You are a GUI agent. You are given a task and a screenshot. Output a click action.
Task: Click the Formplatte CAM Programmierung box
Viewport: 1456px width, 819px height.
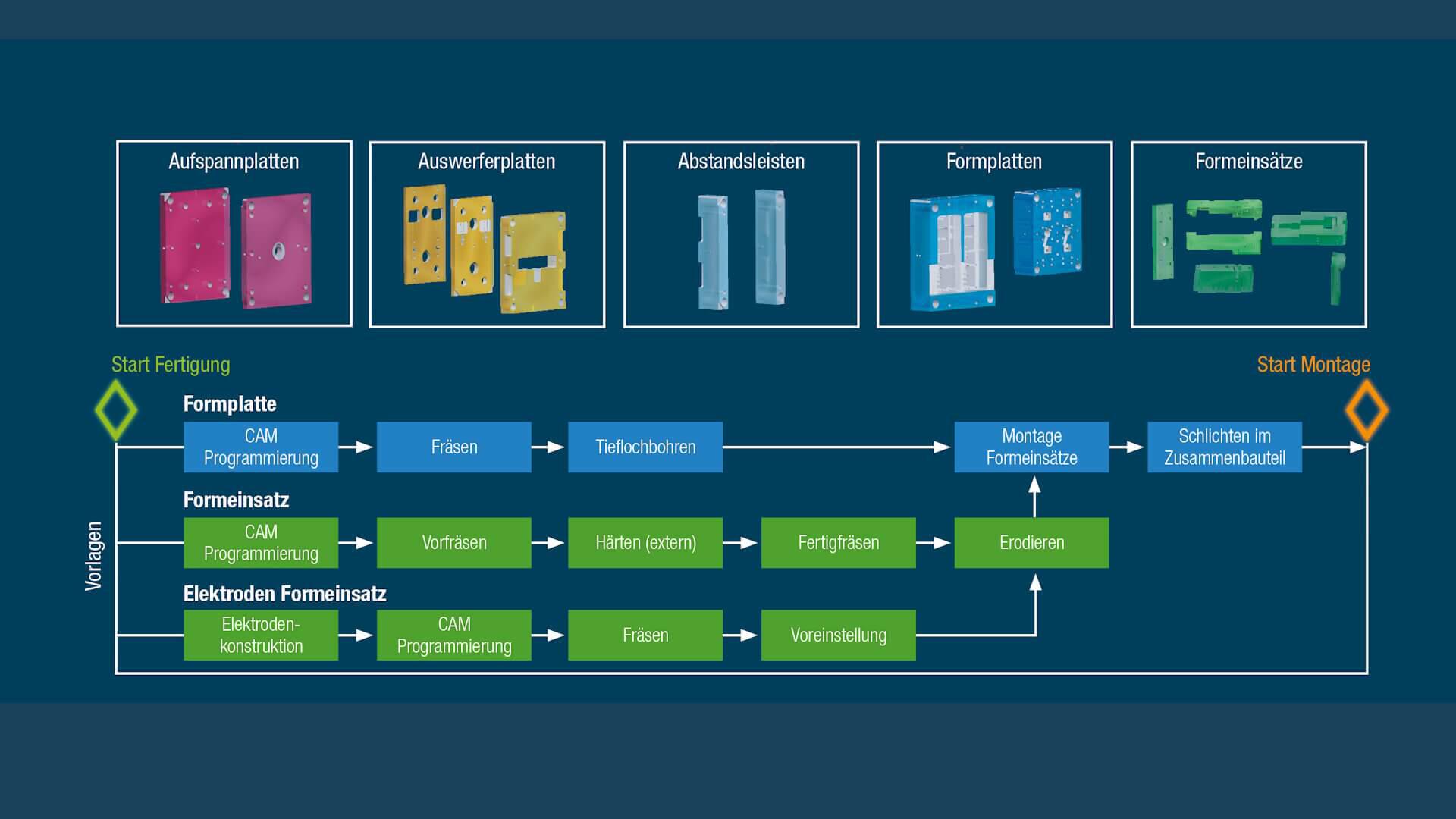[261, 447]
